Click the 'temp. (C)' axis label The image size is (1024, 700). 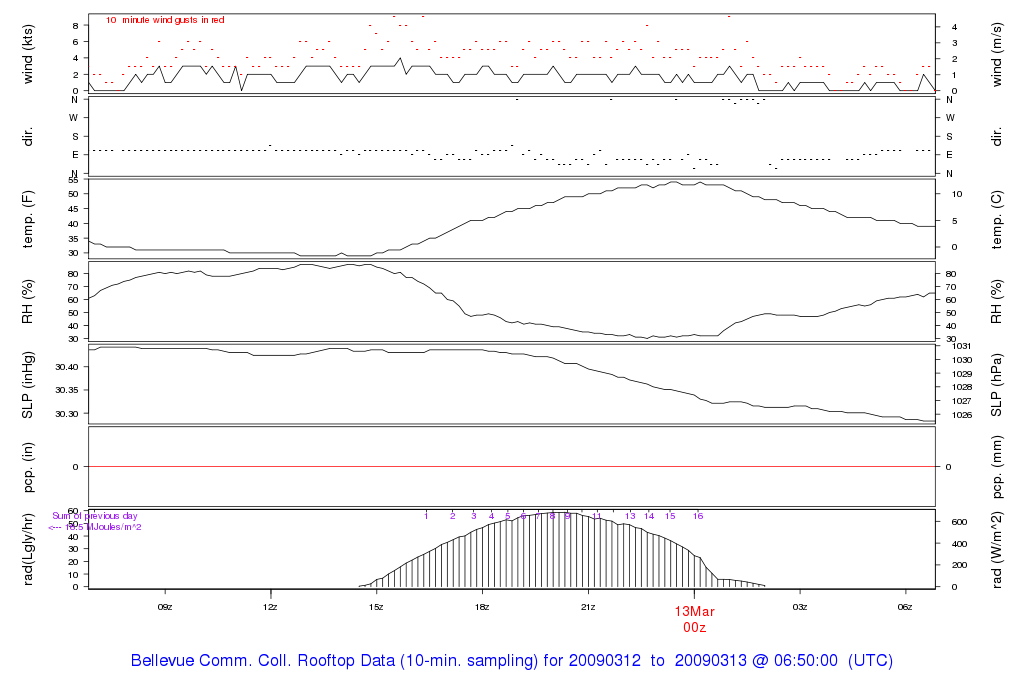[x=997, y=219]
